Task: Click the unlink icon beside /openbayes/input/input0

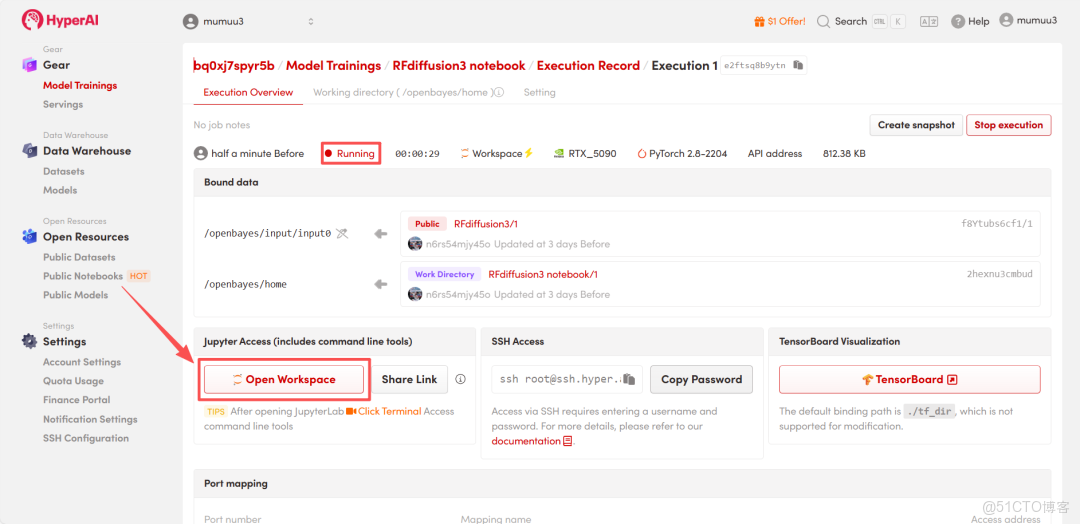Action: [342, 234]
